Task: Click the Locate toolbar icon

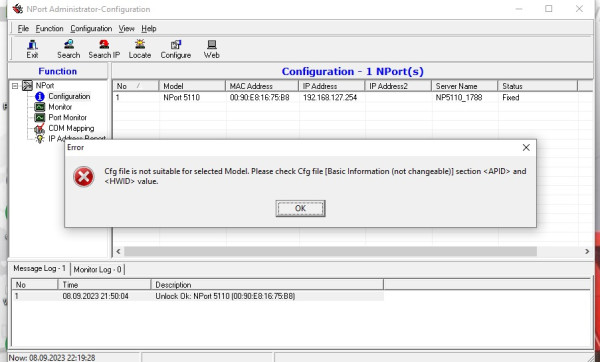Action: click(x=140, y=49)
